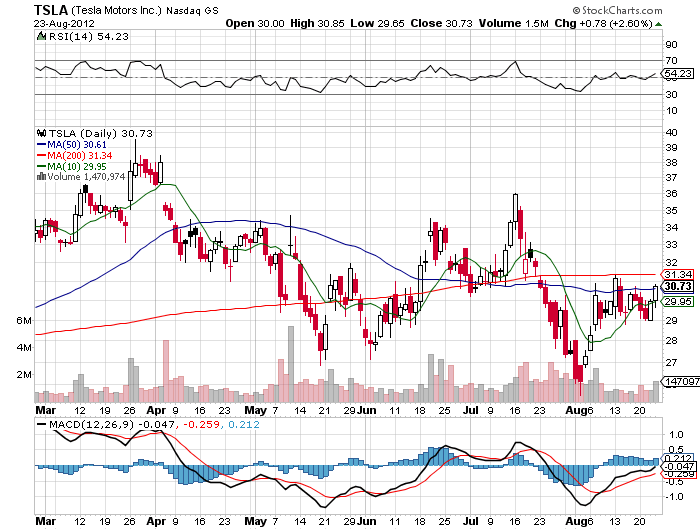Click the 70 label on the RSI axis
Image resolution: width=700 pixels, height=530 pixels.
pos(671,60)
